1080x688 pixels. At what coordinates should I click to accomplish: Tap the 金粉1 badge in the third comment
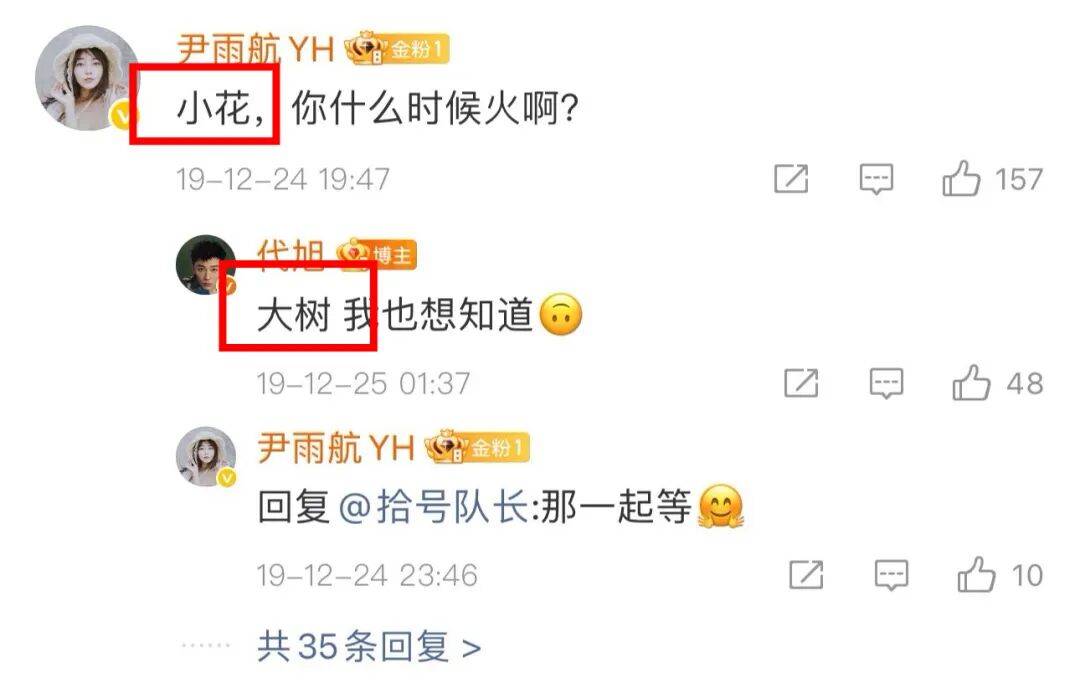[477, 448]
